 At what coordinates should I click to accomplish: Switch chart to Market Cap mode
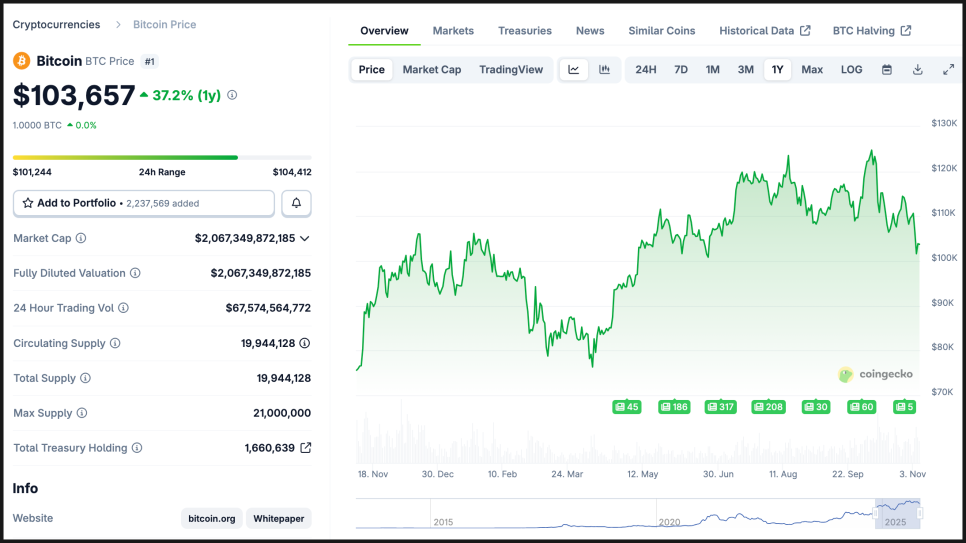432,70
